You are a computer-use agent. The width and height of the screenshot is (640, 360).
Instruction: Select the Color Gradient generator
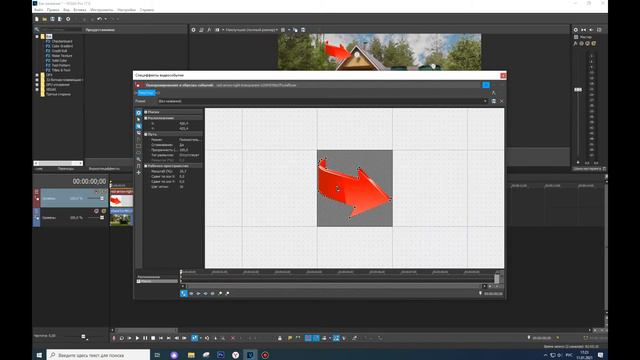pyautogui.click(x=62, y=46)
